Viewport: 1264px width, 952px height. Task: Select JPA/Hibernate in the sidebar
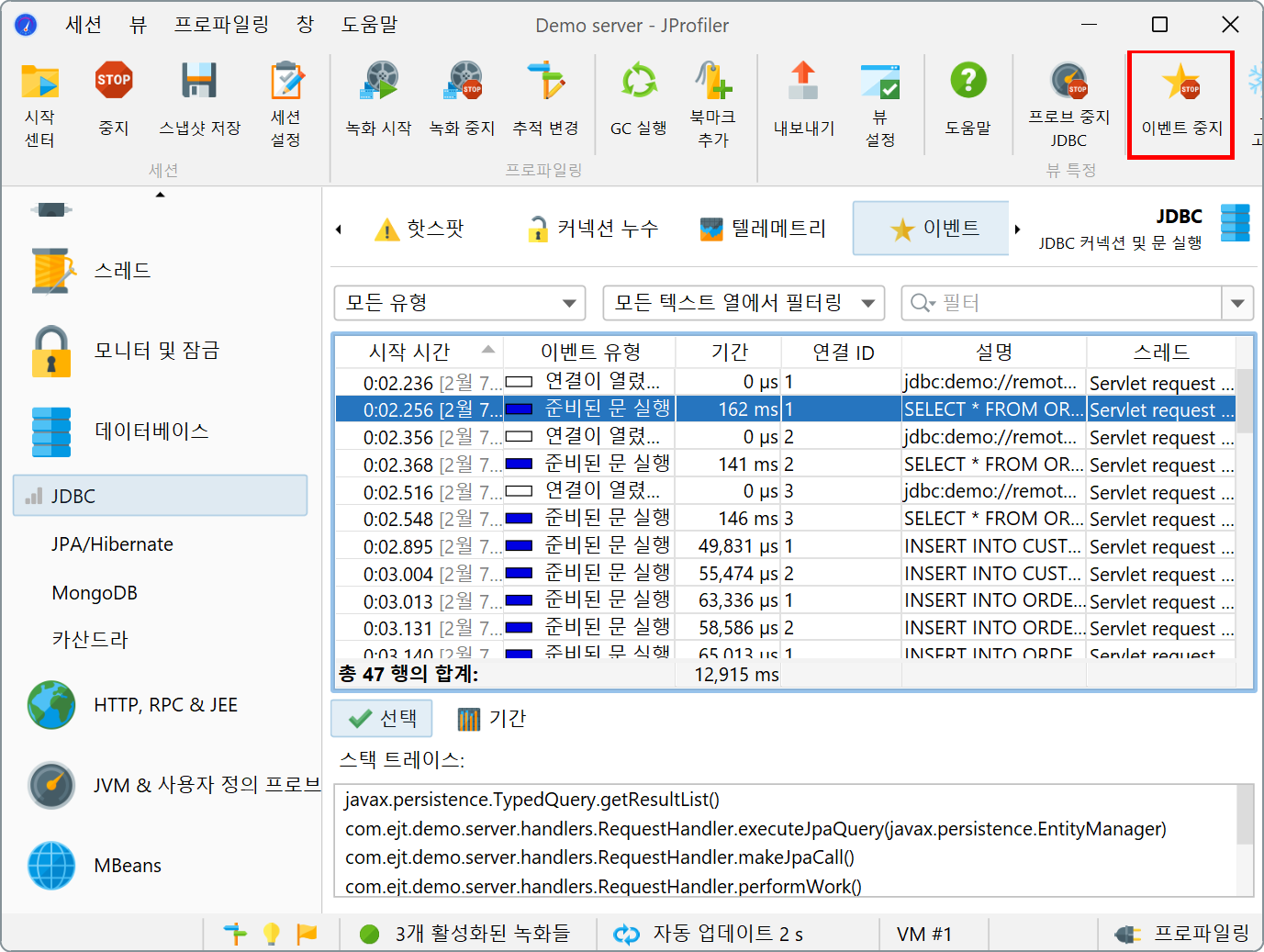click(x=112, y=544)
